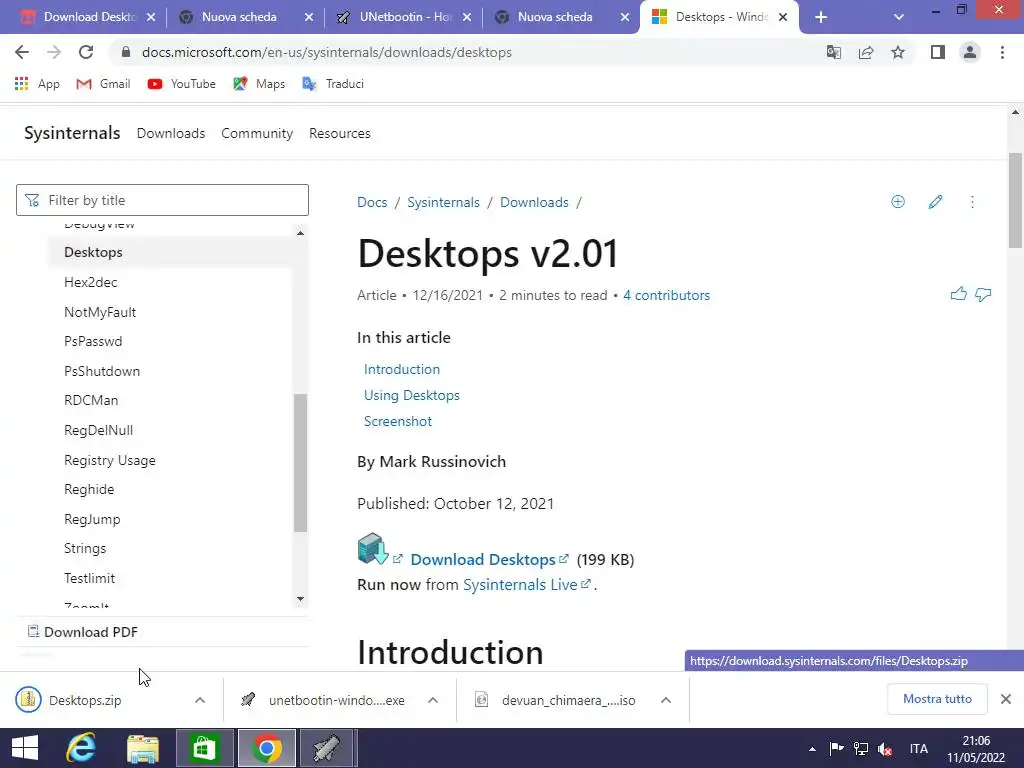Open the Windows Start button
Viewport: 1024px width, 768px height.
pyautogui.click(x=25, y=748)
